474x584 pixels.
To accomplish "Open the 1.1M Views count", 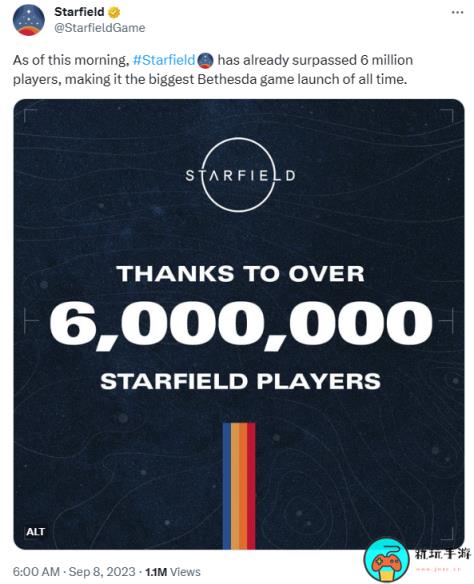I will [x=173, y=572].
